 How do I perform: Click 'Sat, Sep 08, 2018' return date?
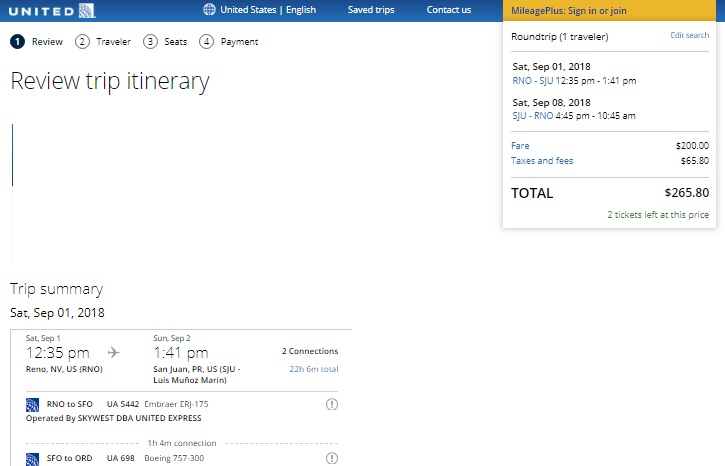point(551,102)
